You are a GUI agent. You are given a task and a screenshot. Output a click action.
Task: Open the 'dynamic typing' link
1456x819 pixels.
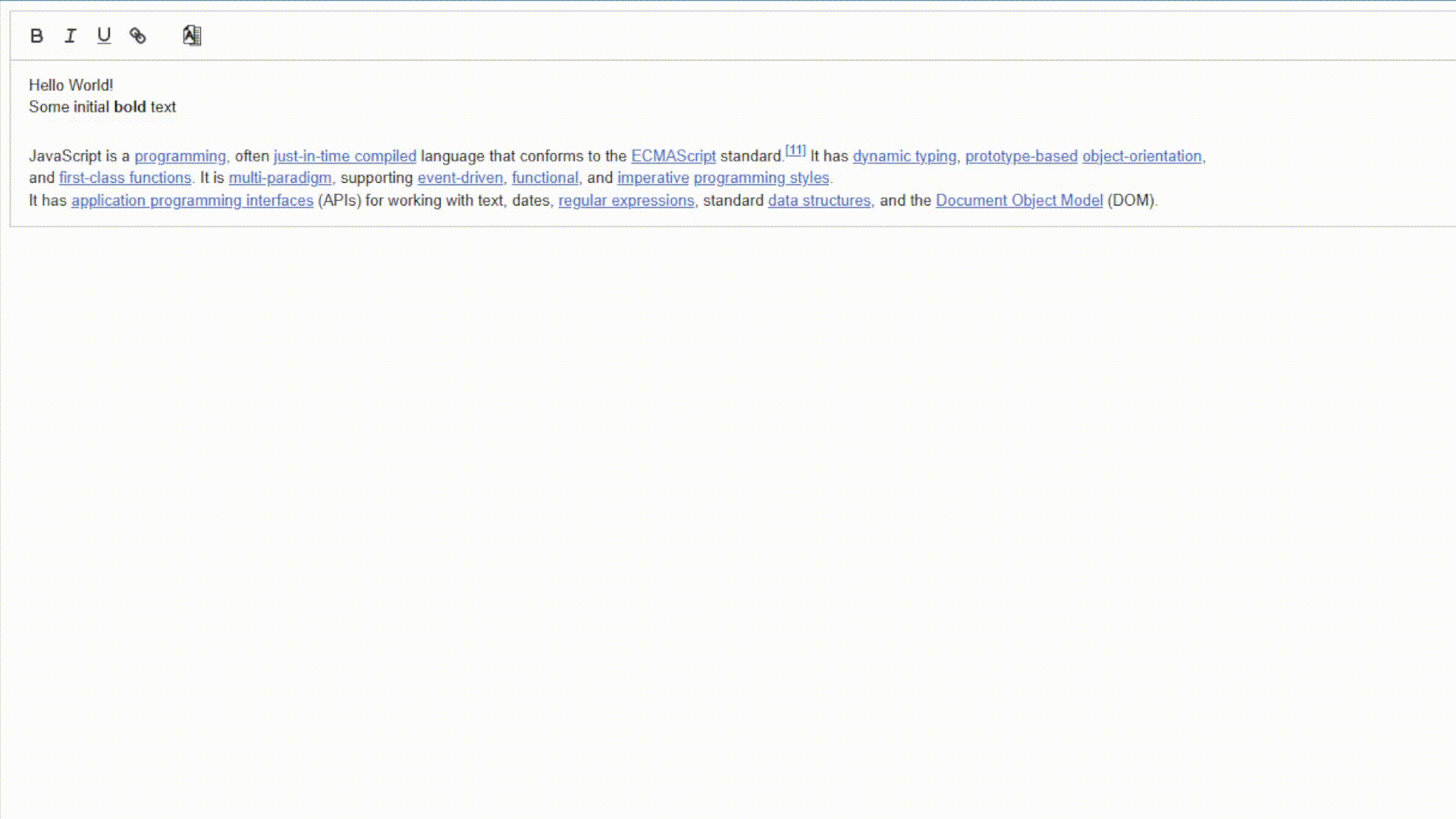[904, 156]
